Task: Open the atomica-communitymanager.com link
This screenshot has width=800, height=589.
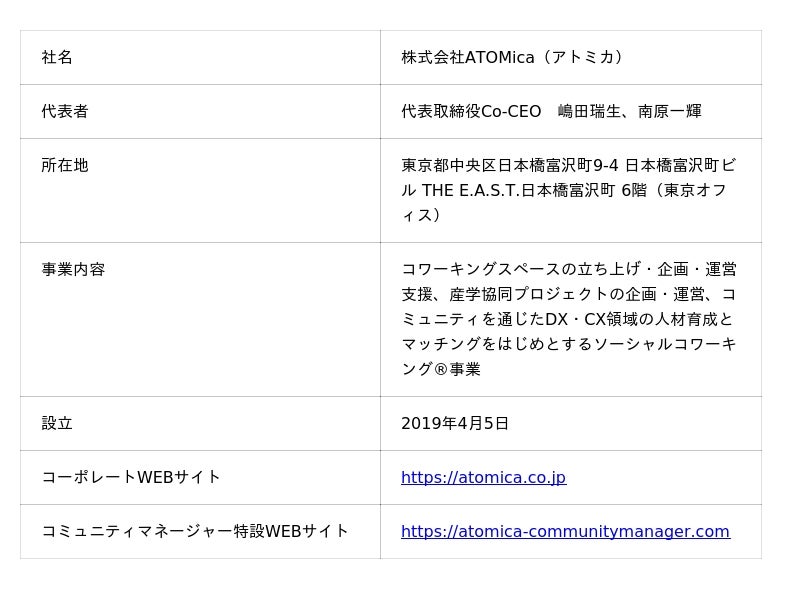Action: click(565, 531)
